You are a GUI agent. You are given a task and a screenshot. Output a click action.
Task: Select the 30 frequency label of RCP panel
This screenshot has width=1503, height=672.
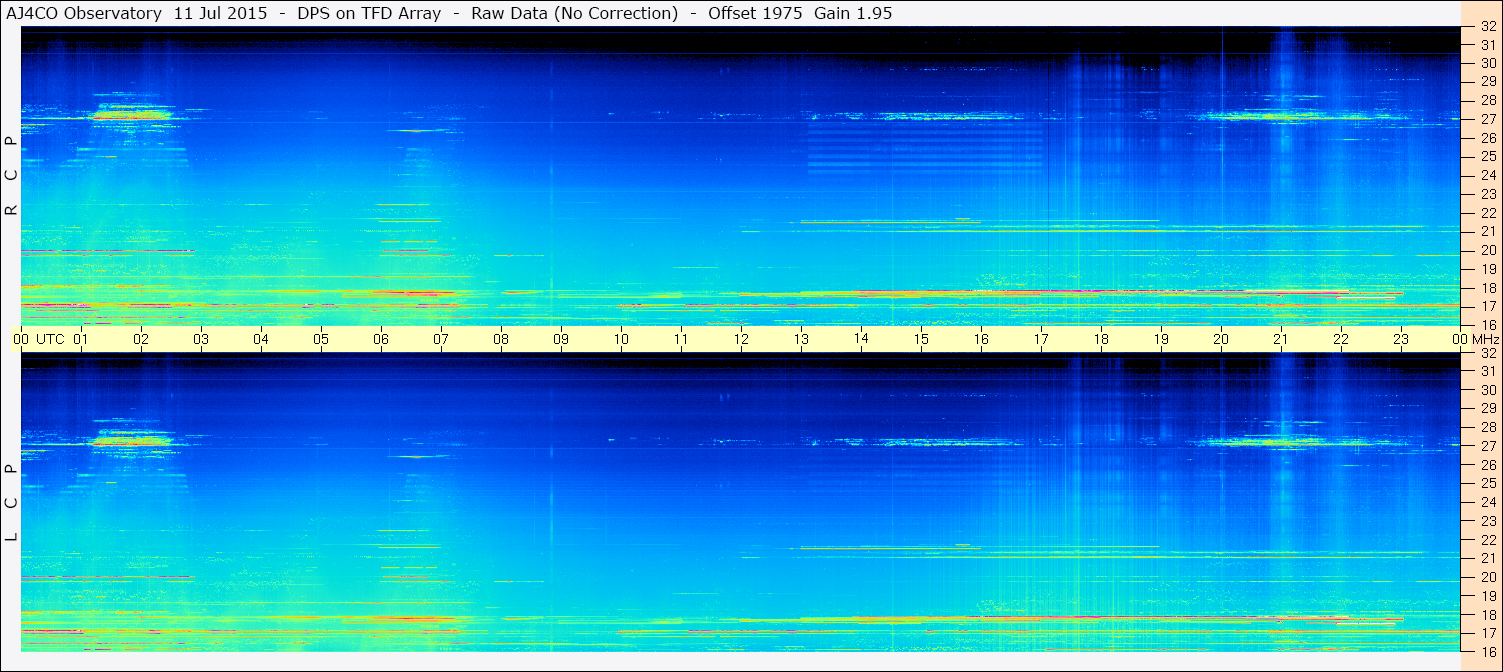[x=1487, y=62]
